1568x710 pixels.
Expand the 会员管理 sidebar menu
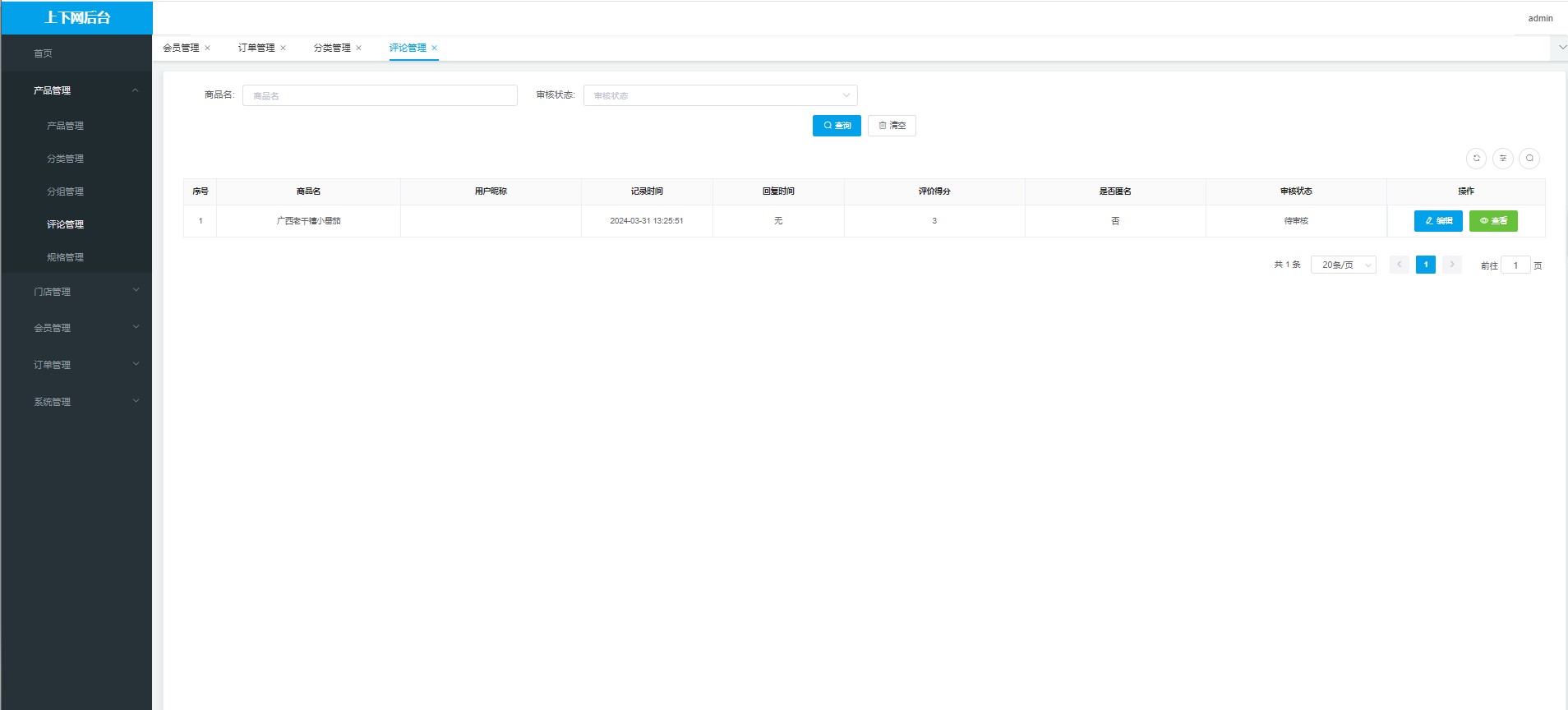(x=76, y=328)
